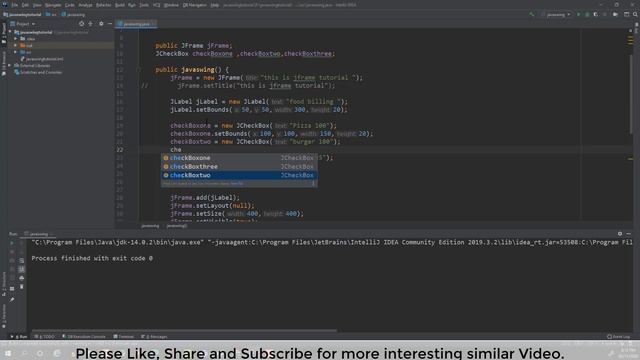640x360 pixels.
Task: Click the green Run button in toolbar
Action: click(578, 14)
